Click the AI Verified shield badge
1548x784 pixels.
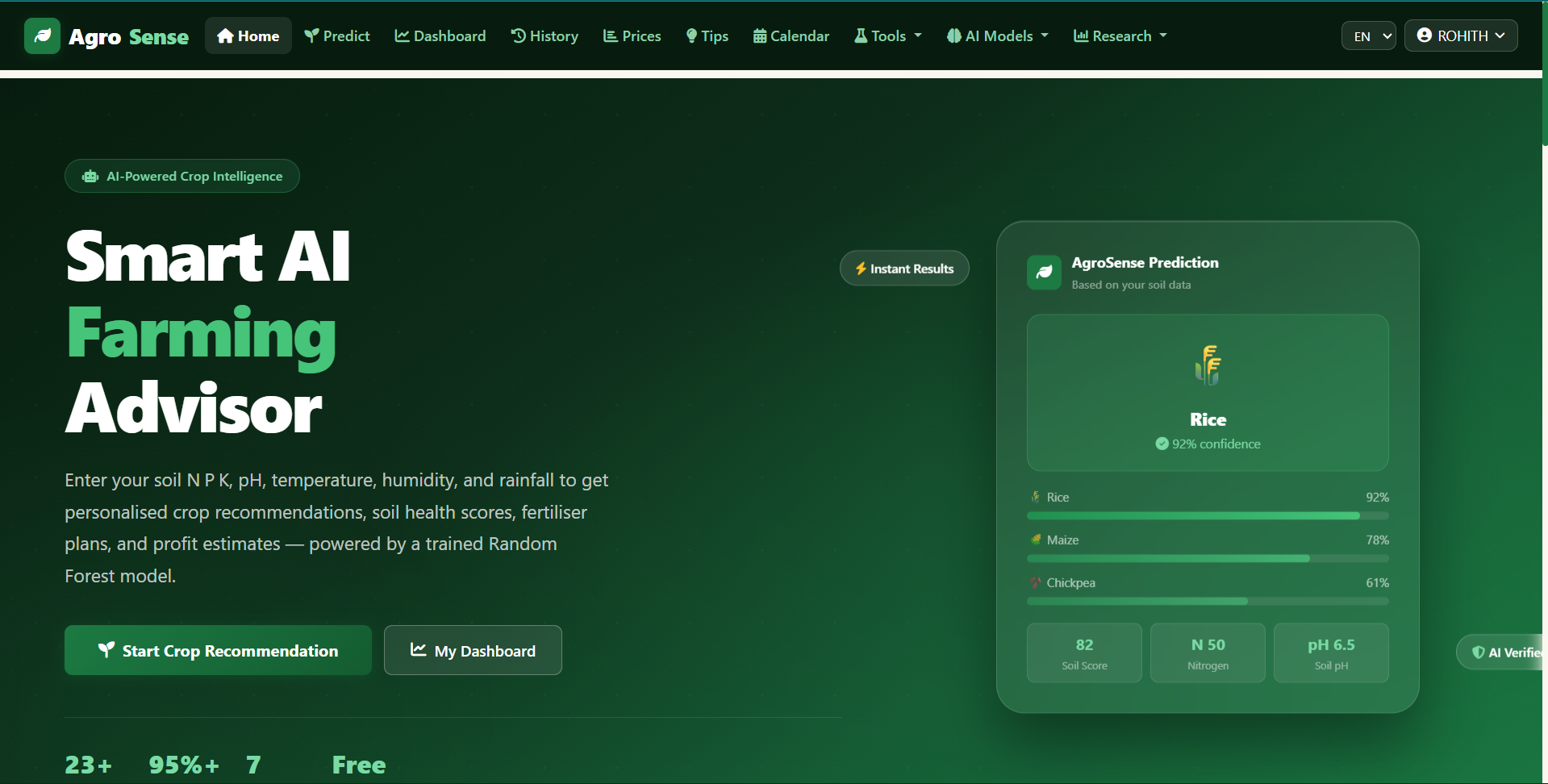[1503, 652]
